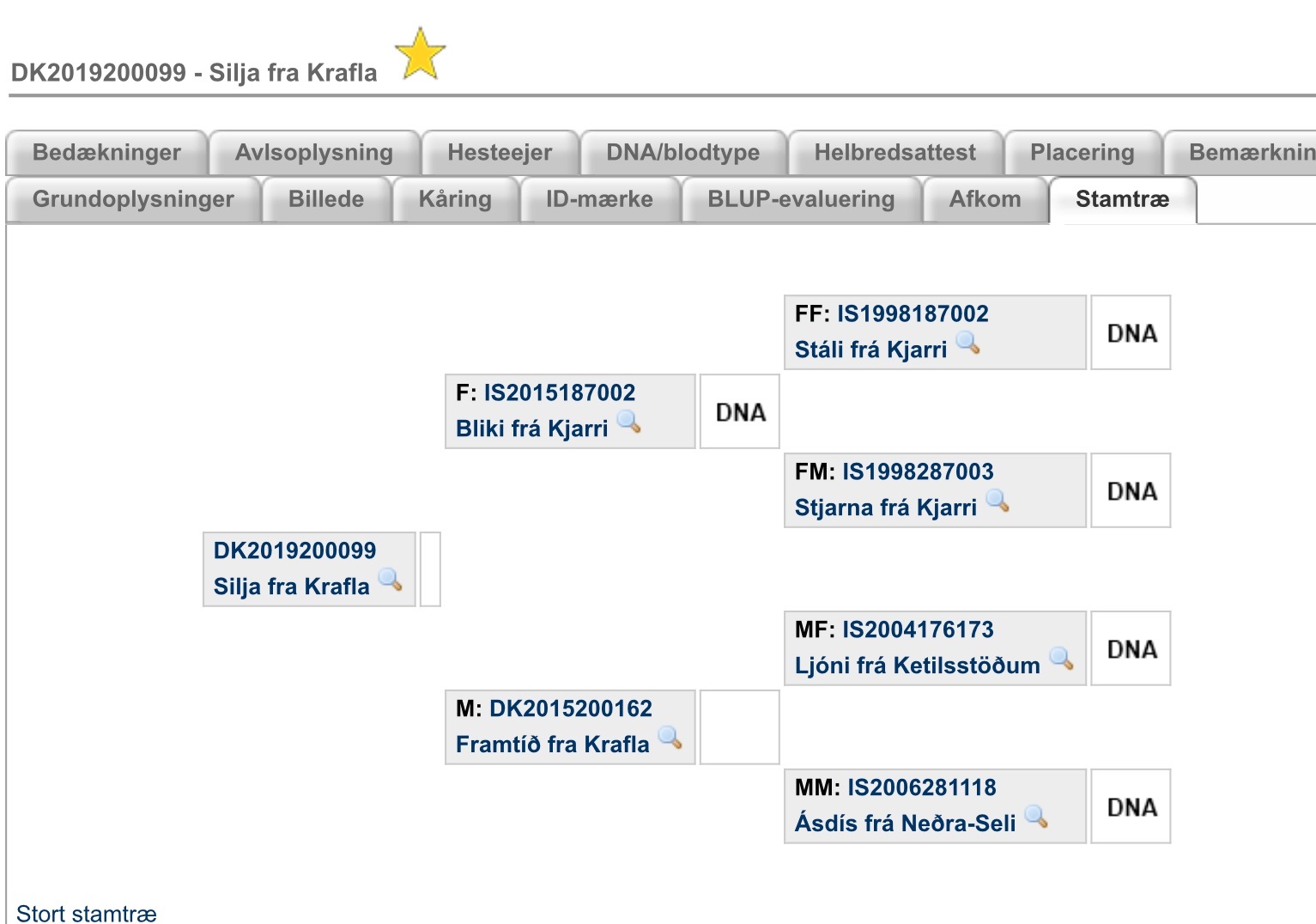The image size is (1316, 924).
Task: Click magnifier icon beside Framtíð fra Krafla
Action: [670, 738]
